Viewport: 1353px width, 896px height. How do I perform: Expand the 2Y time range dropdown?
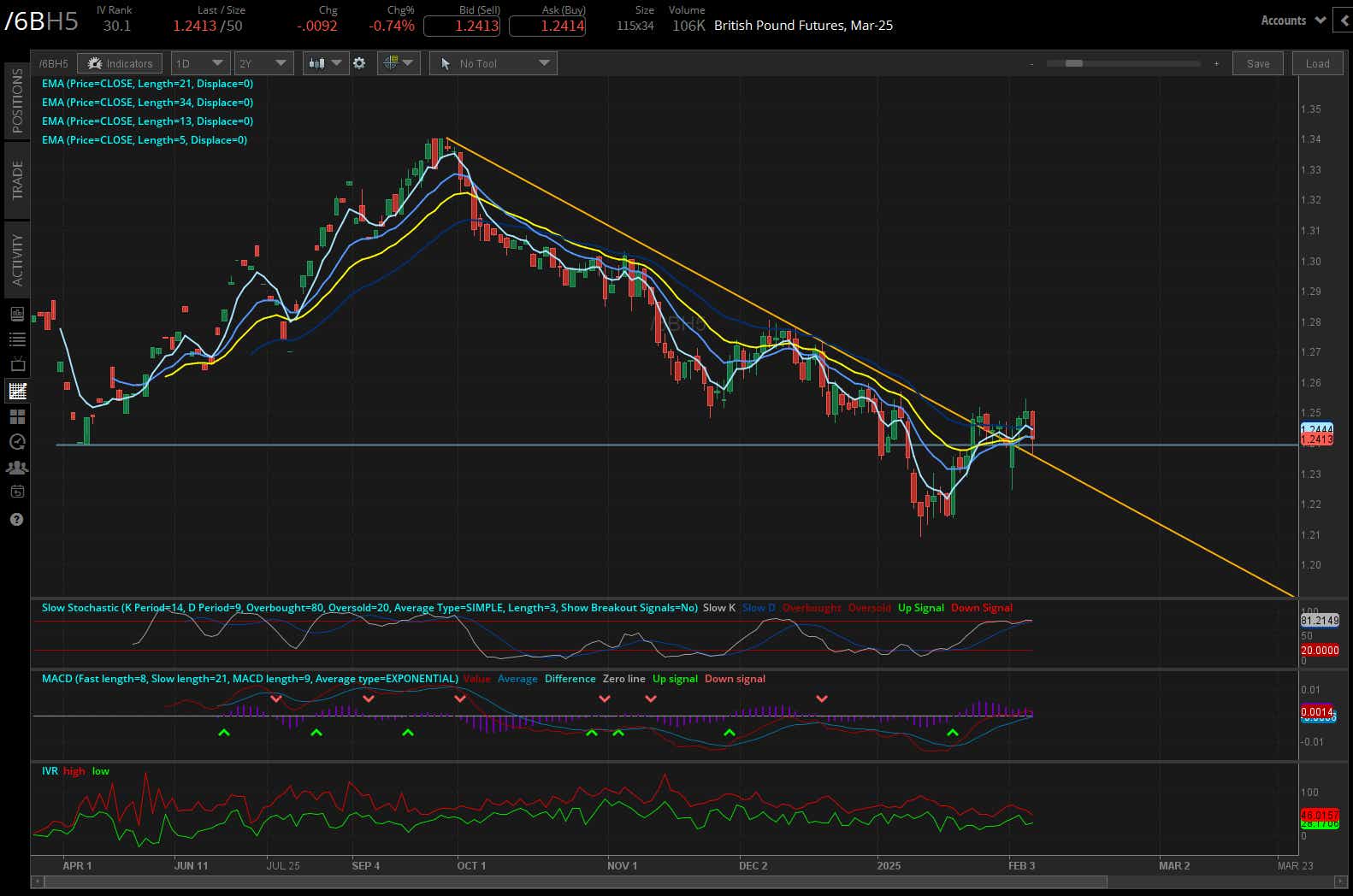(263, 63)
